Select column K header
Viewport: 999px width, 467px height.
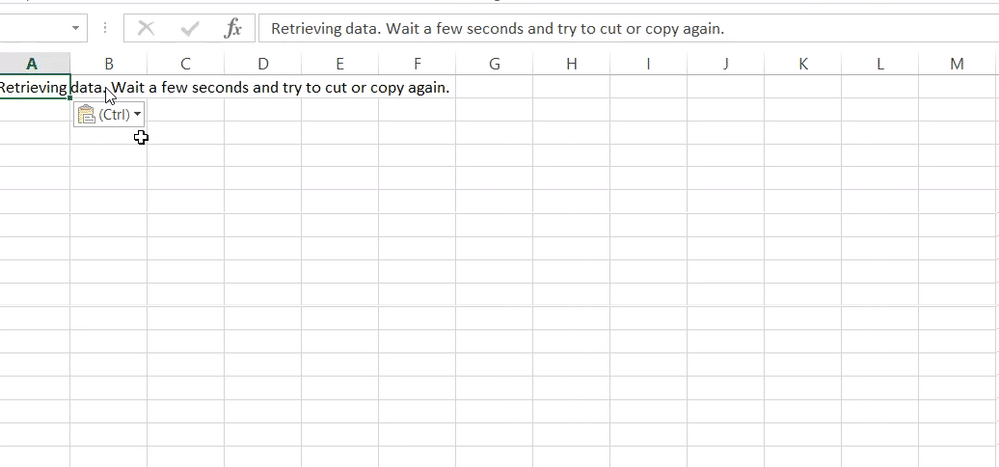pyautogui.click(x=803, y=64)
